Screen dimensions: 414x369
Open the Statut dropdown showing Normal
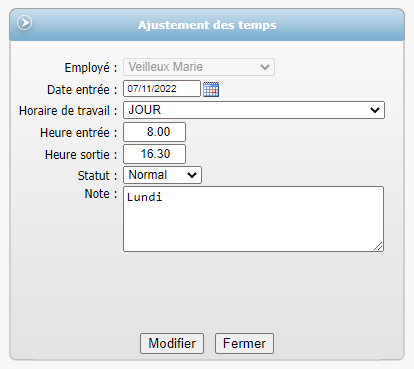pos(162,175)
